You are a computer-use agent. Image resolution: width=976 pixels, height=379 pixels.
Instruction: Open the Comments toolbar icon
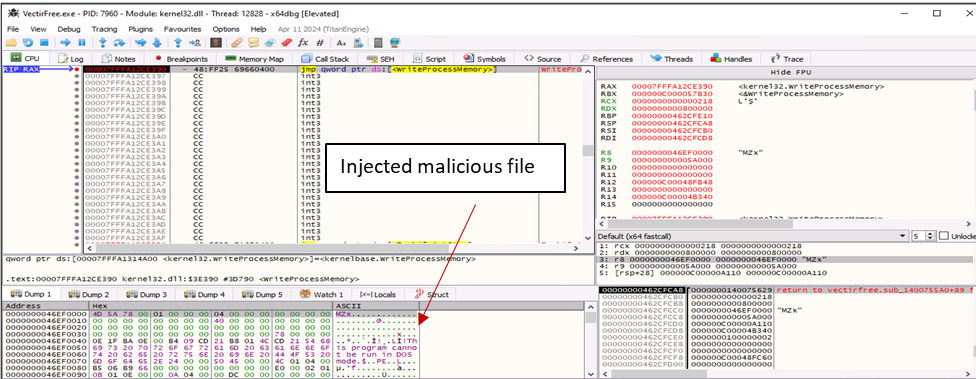point(253,43)
